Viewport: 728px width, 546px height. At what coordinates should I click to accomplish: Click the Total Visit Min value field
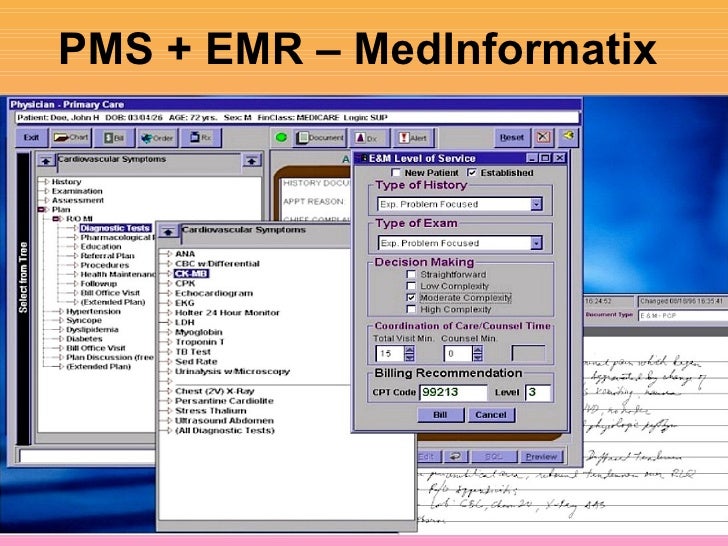[390, 354]
